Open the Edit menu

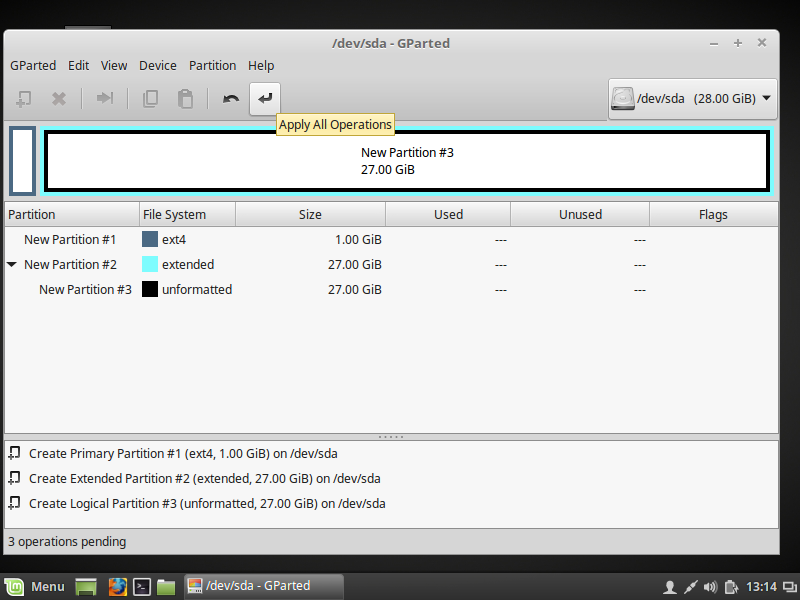coord(79,66)
